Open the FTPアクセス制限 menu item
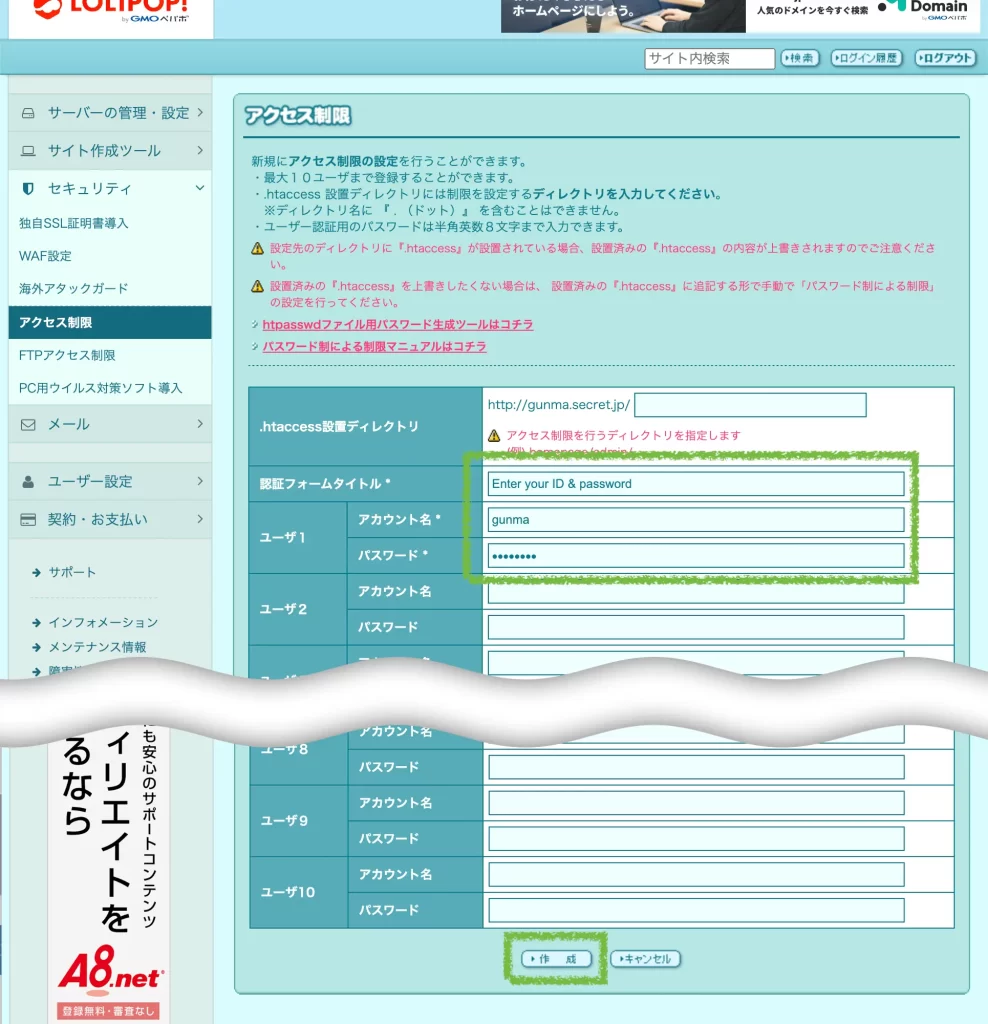 click(67, 355)
